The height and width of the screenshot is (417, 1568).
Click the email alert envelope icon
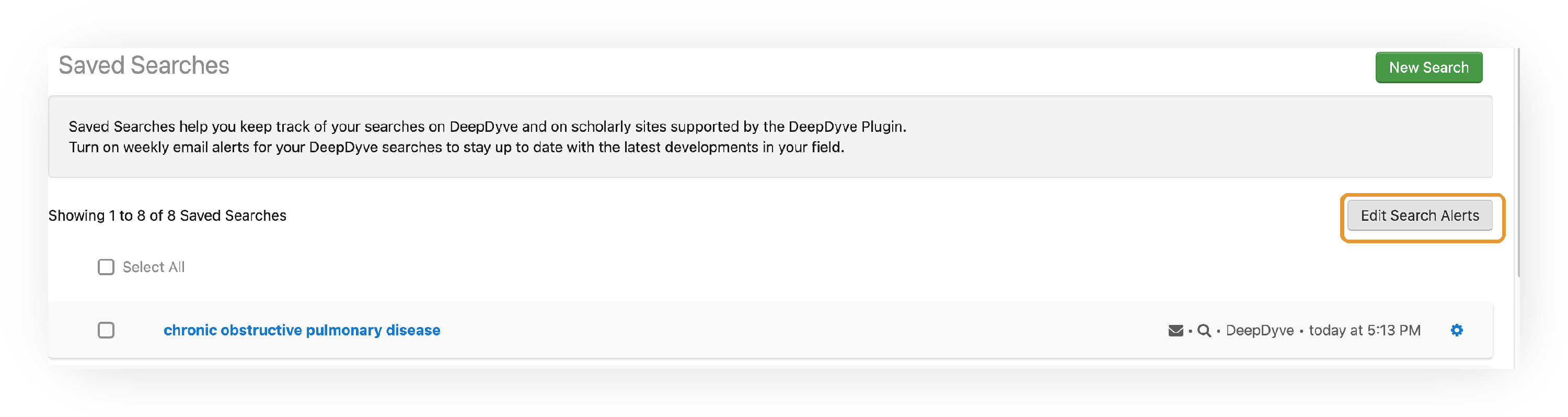(x=1175, y=331)
